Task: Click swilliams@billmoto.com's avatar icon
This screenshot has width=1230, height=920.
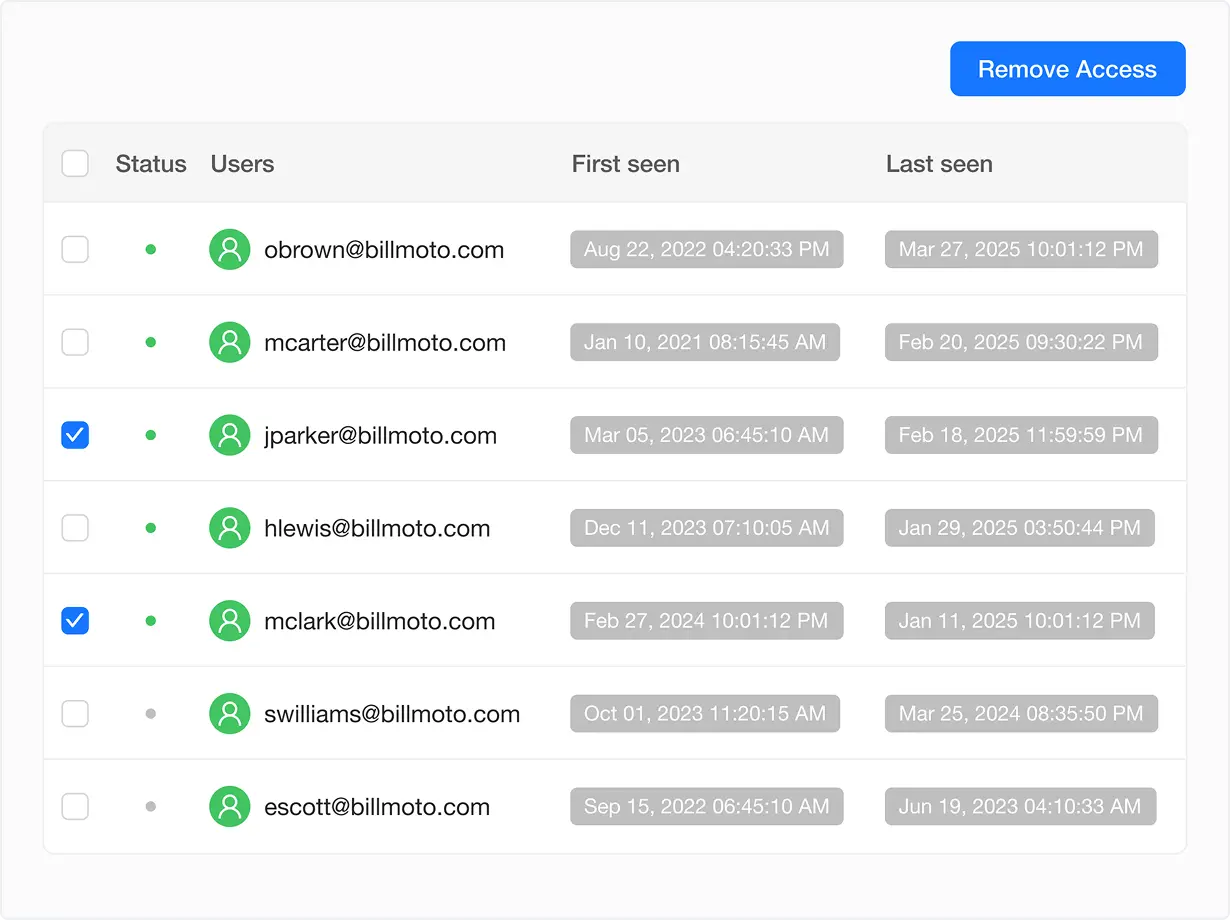Action: (229, 713)
